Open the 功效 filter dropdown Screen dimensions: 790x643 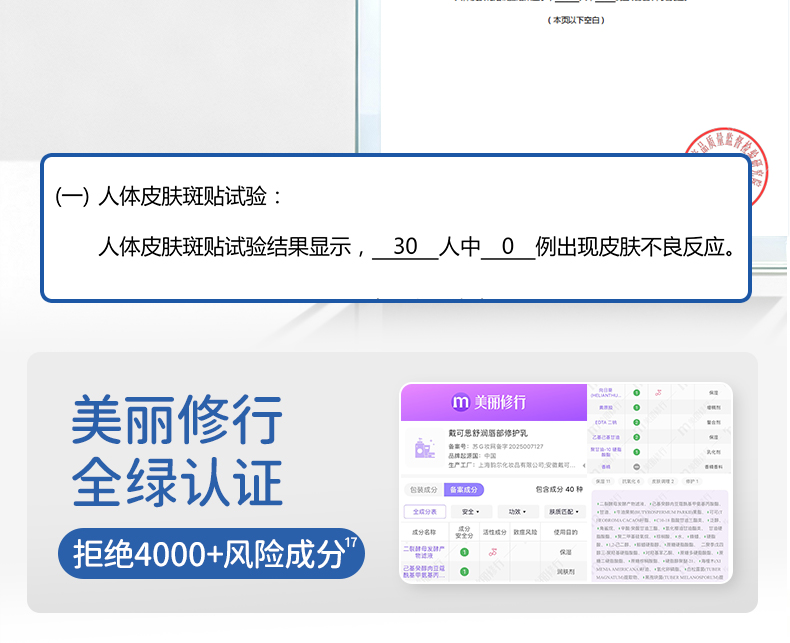517,511
